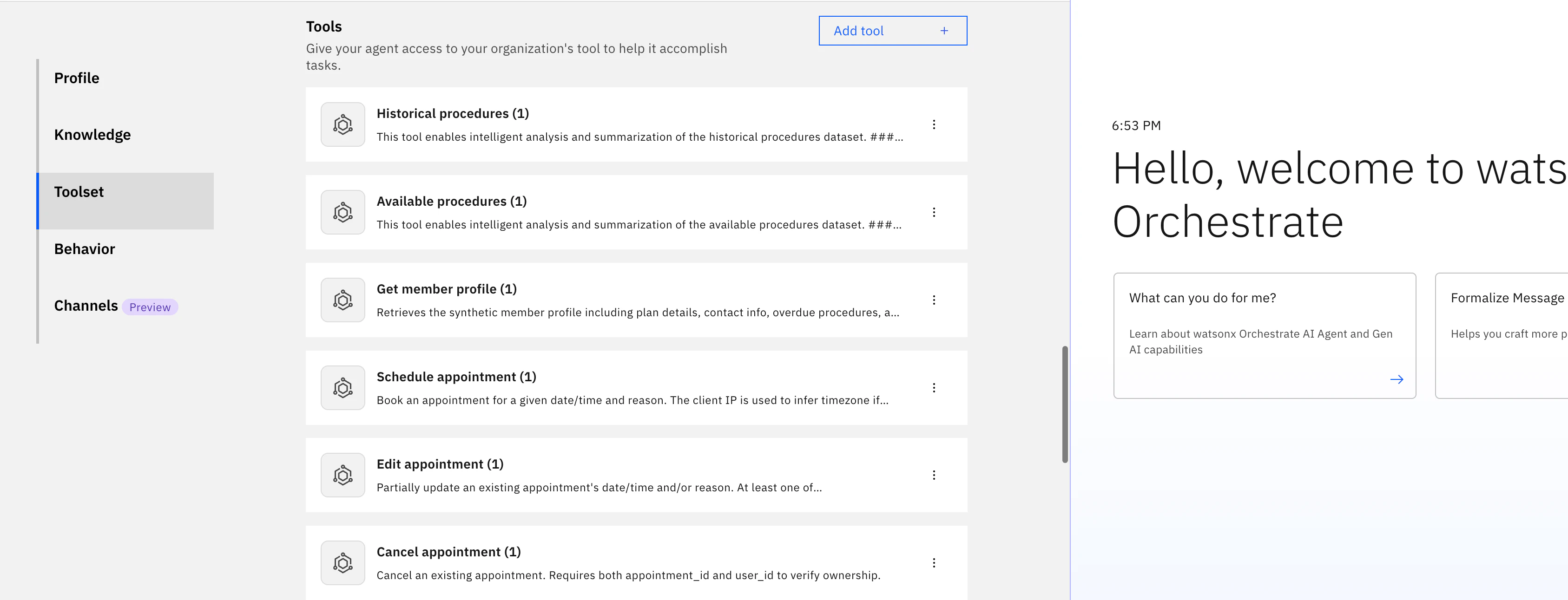1568x600 pixels.
Task: Click the Available procedures tool icon
Action: 343,212
